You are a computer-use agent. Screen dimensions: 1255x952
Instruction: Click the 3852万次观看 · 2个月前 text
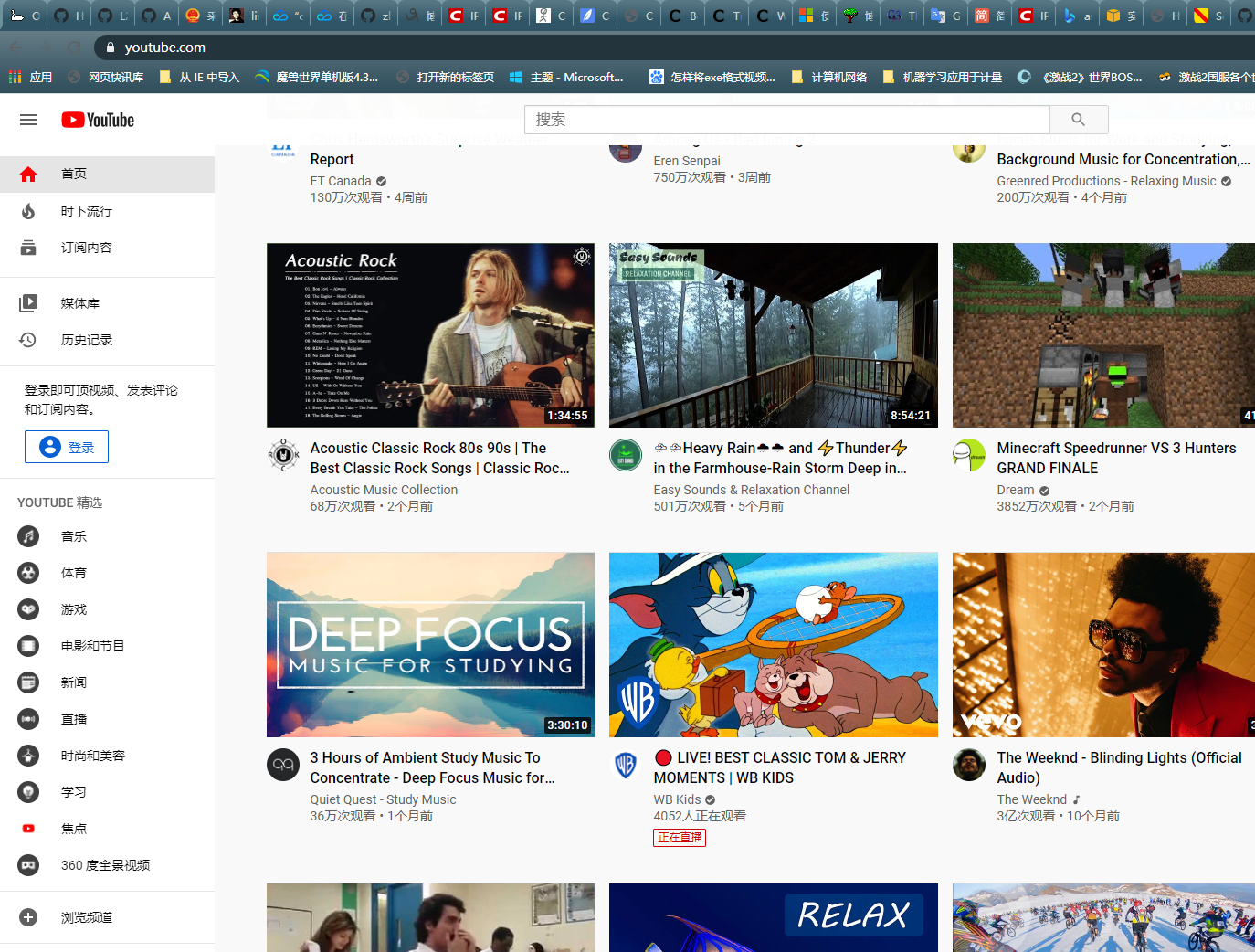[1065, 506]
